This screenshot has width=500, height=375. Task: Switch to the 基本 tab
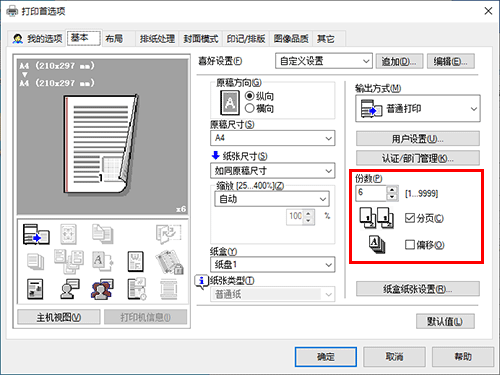(x=83, y=38)
